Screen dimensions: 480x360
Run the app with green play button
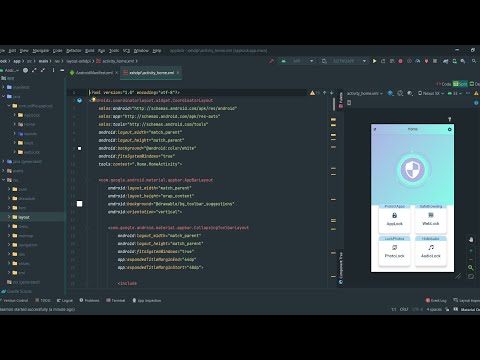tap(374, 61)
